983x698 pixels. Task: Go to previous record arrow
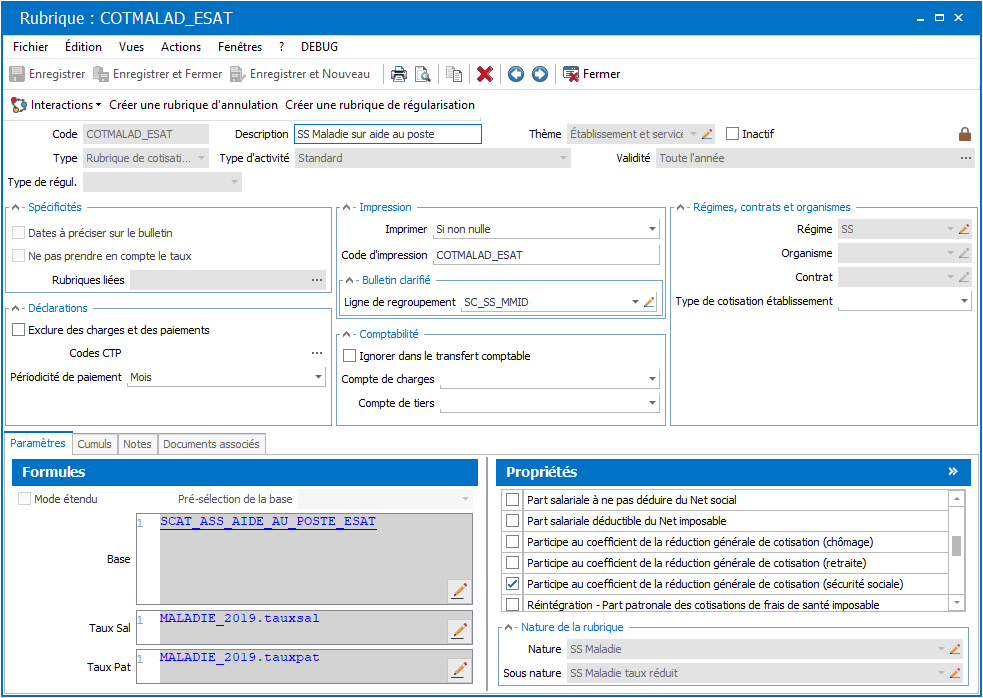point(516,74)
